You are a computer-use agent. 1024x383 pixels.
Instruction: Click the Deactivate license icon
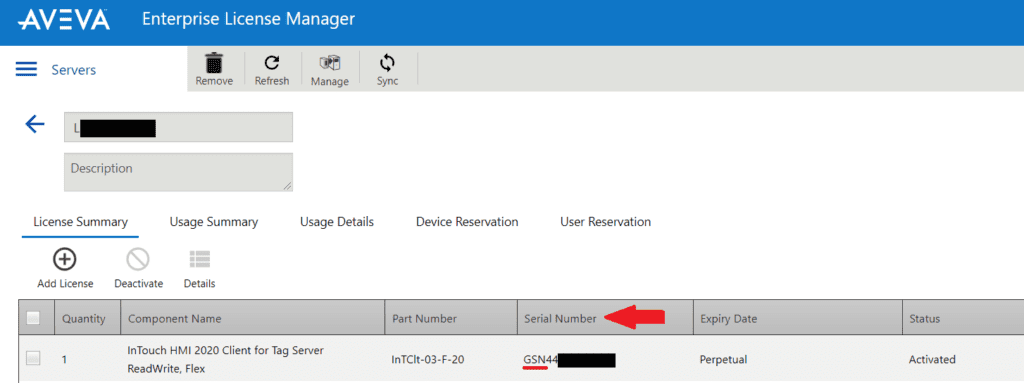[138, 260]
